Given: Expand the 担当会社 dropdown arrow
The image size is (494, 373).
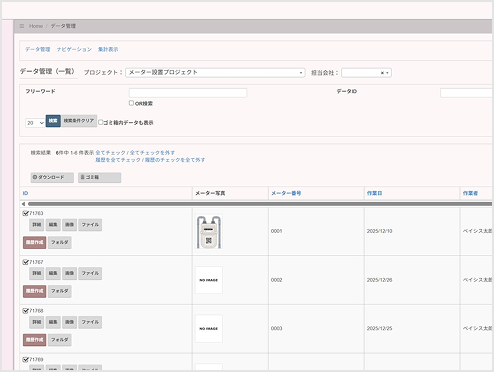Looking at the screenshot, I should [387, 73].
